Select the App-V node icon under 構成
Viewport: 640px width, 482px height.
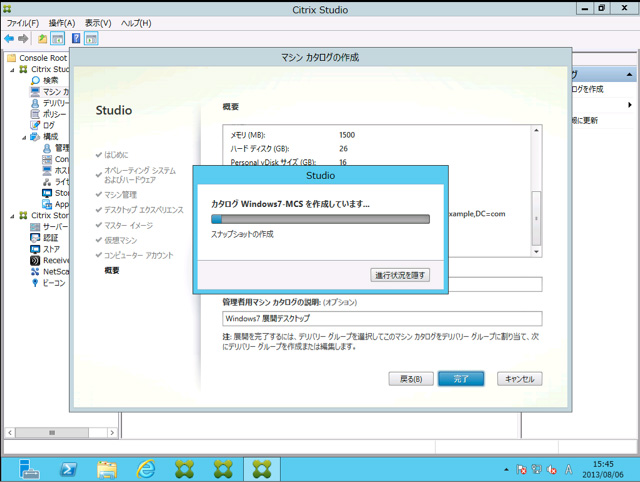pos(47,204)
